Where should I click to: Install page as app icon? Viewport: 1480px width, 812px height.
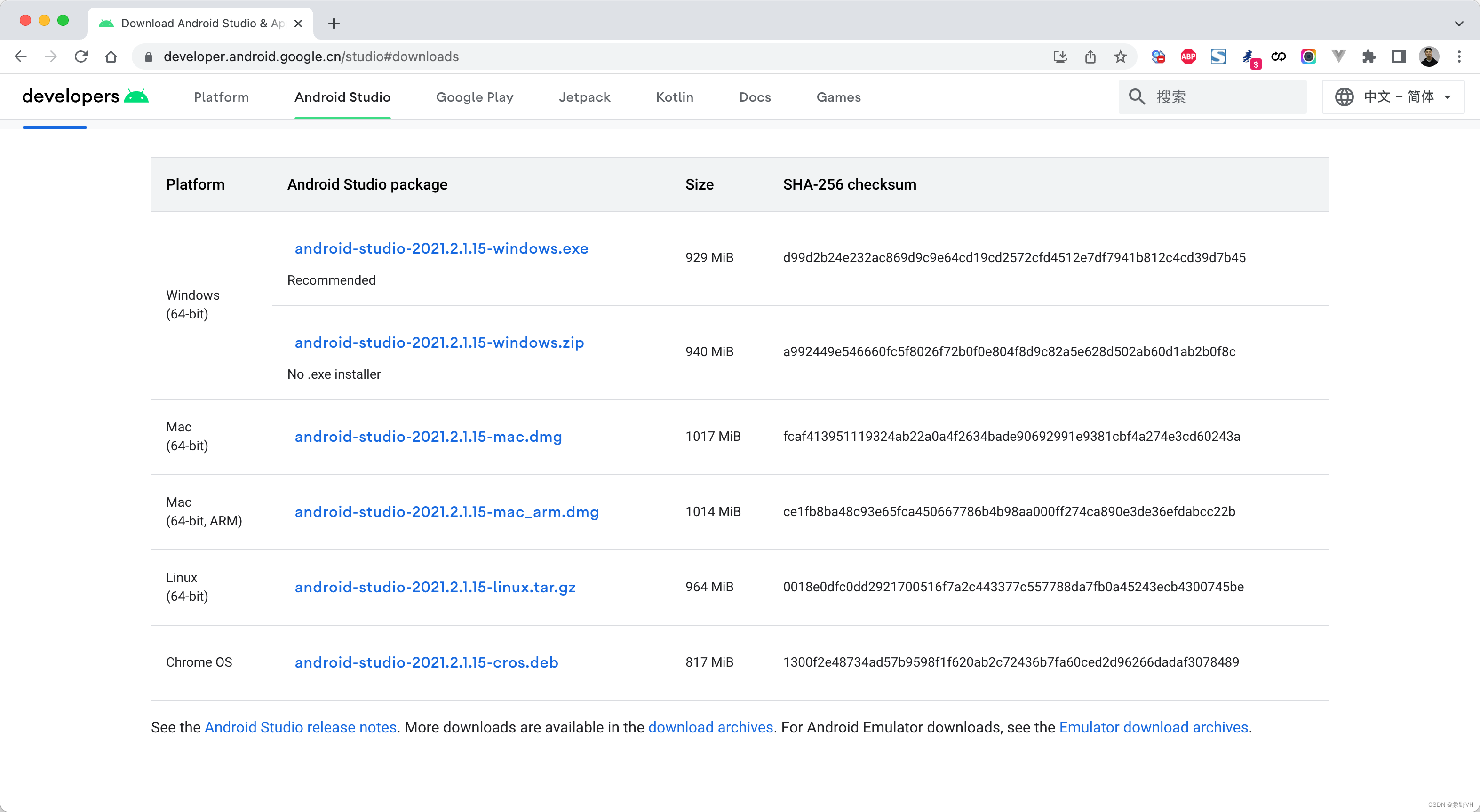click(1060, 56)
